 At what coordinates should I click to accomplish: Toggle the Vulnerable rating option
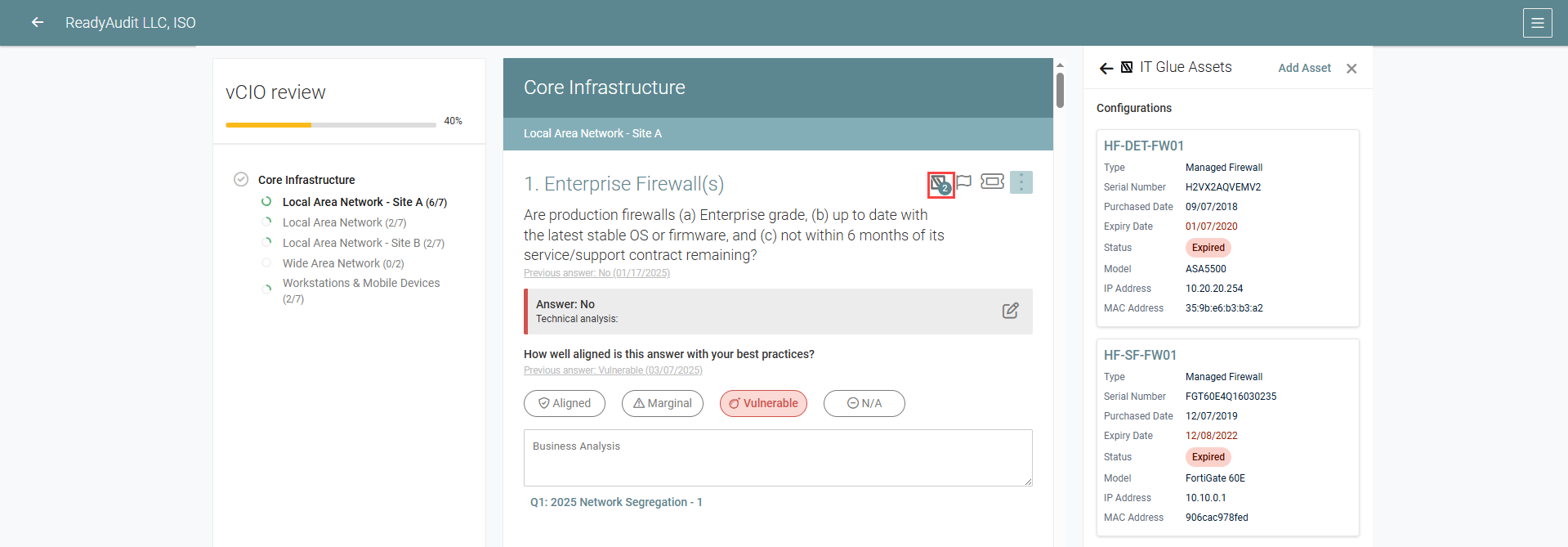[x=763, y=403]
